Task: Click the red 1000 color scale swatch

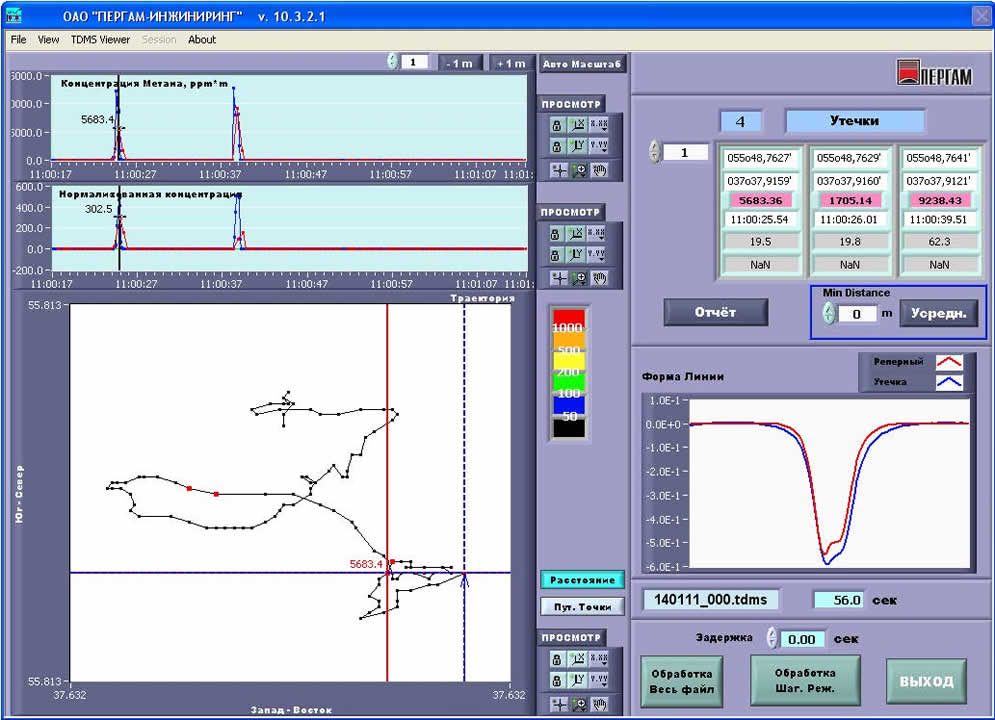Action: 569,320
